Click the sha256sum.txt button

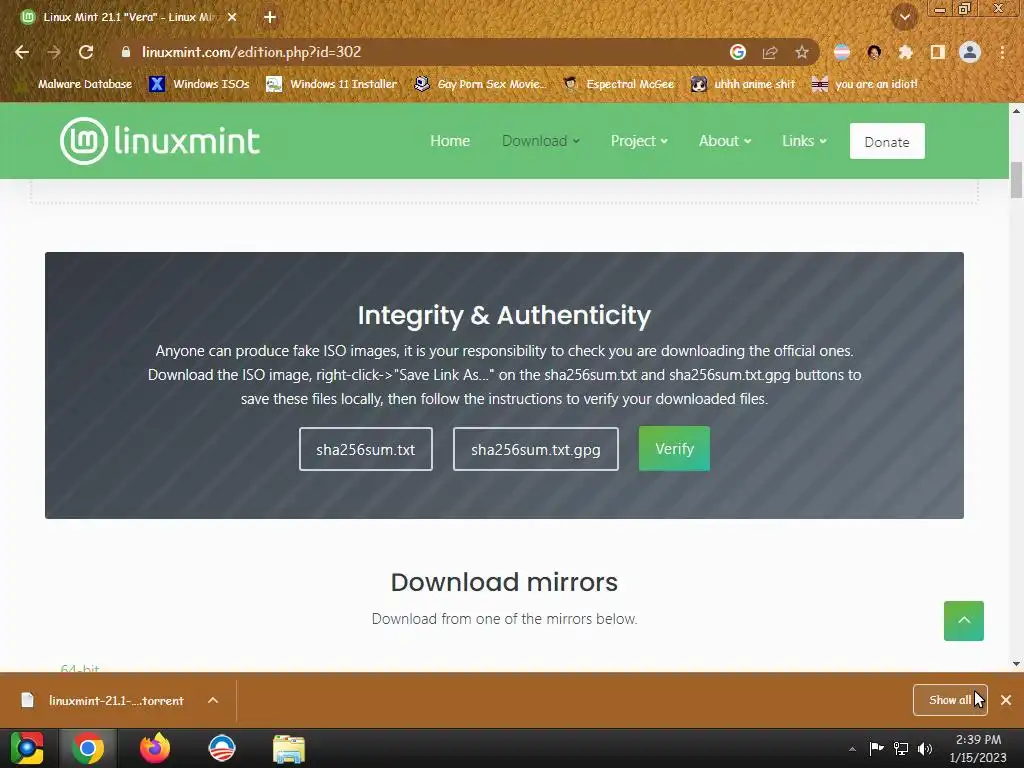click(x=366, y=449)
